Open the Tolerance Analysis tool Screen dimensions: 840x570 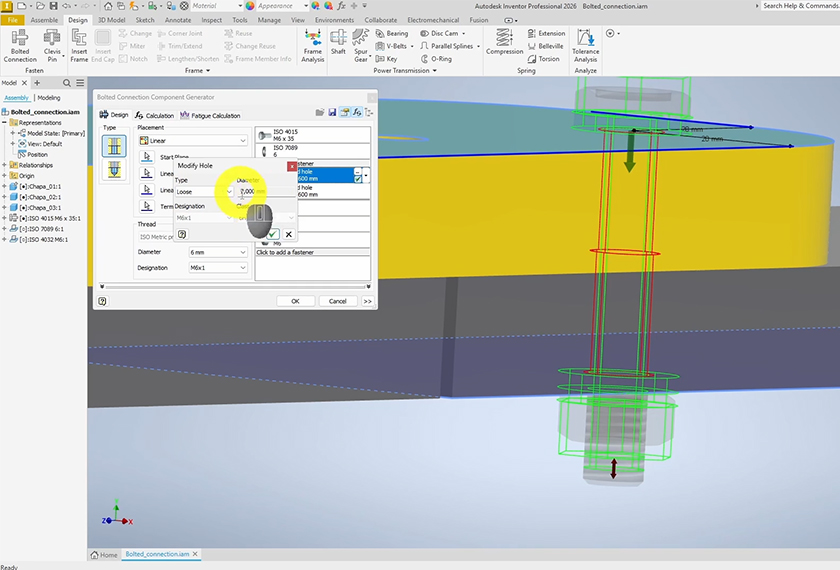[586, 46]
